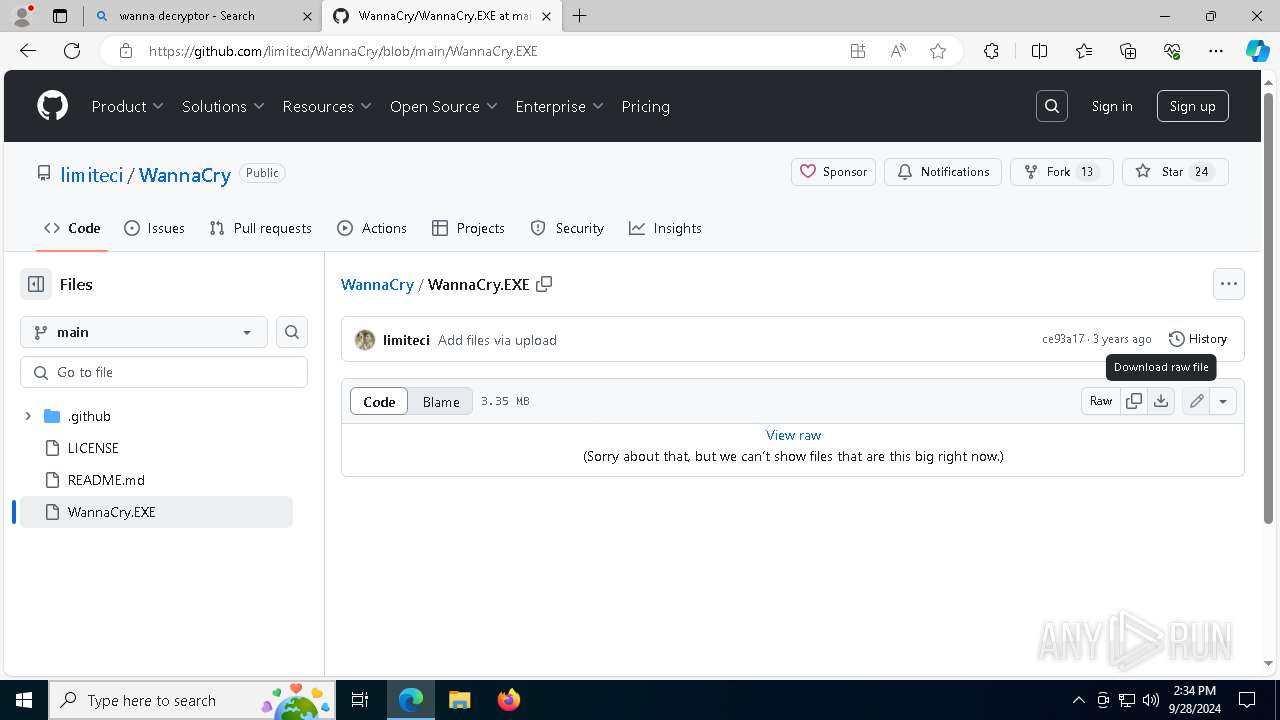Viewport: 1280px width, 720px height.
Task: Open the Insights tab
Action: click(665, 228)
